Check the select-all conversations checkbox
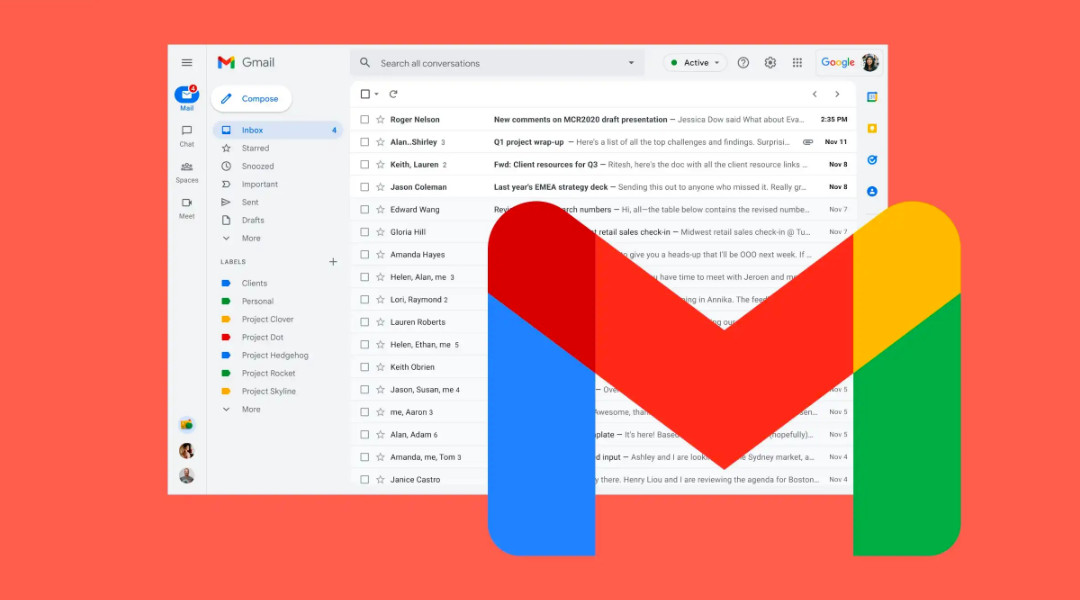The width and height of the screenshot is (1080, 600). [x=364, y=93]
